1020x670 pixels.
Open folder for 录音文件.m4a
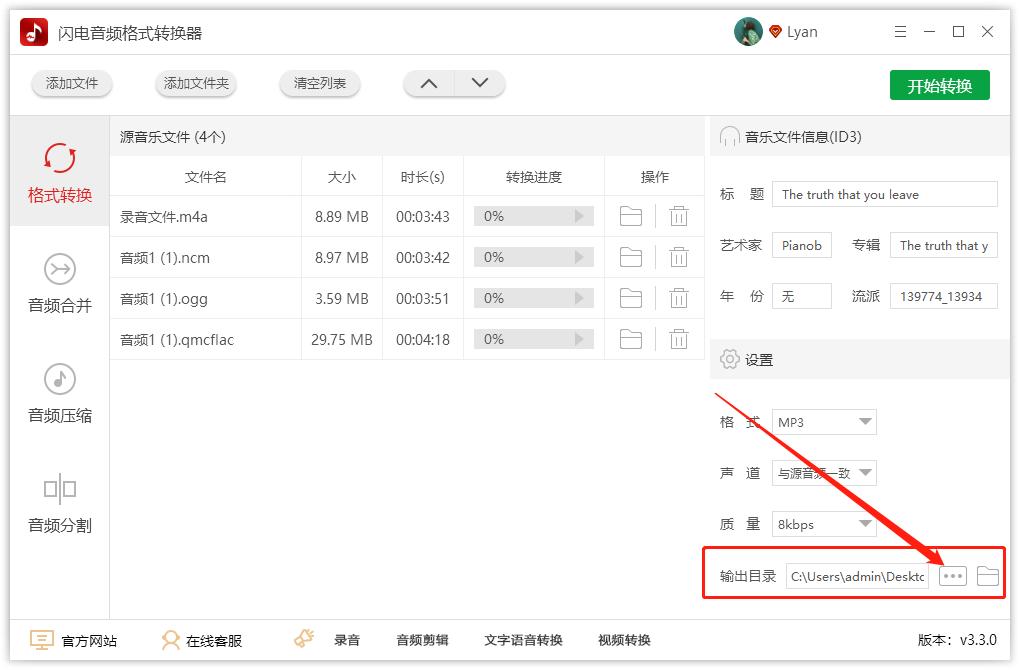click(x=630, y=216)
